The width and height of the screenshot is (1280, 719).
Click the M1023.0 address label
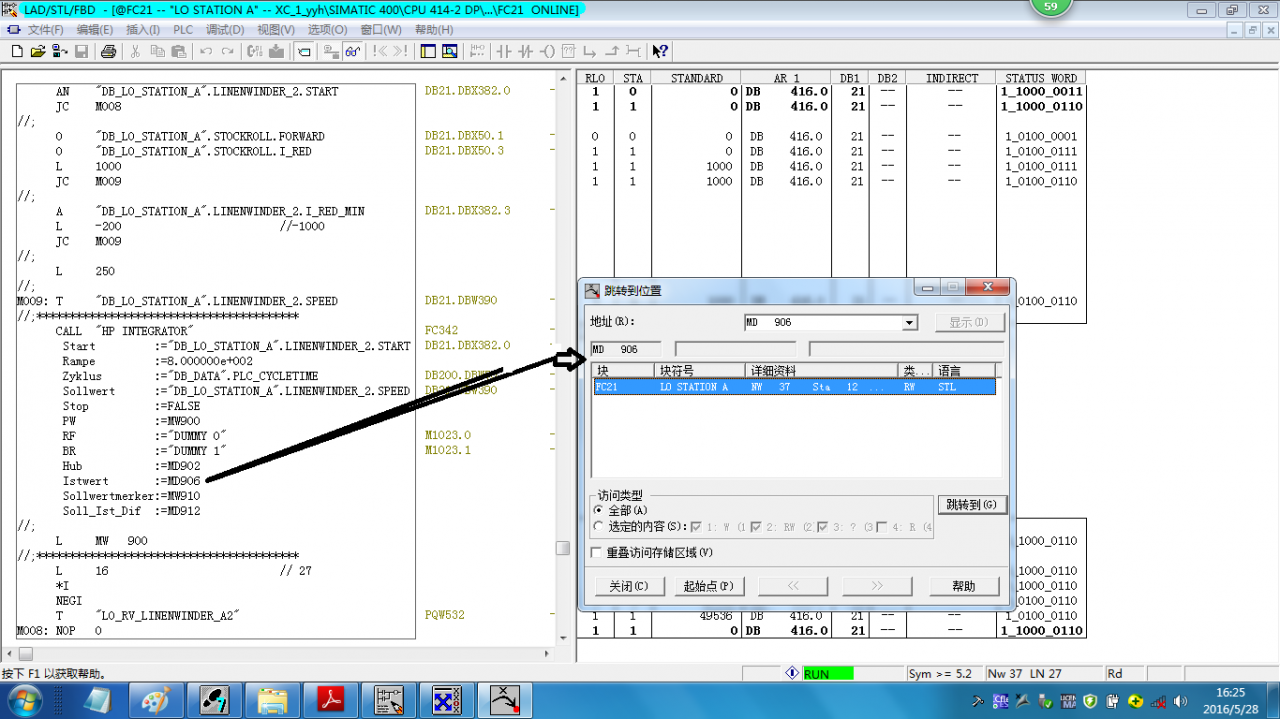(448, 436)
